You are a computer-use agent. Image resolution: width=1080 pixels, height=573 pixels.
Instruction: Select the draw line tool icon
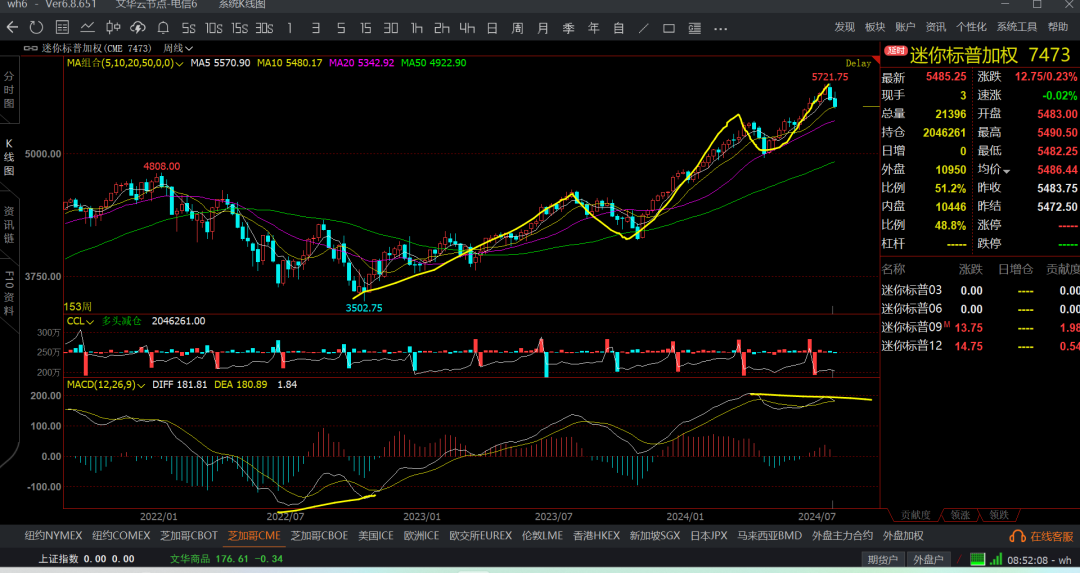click(x=643, y=28)
